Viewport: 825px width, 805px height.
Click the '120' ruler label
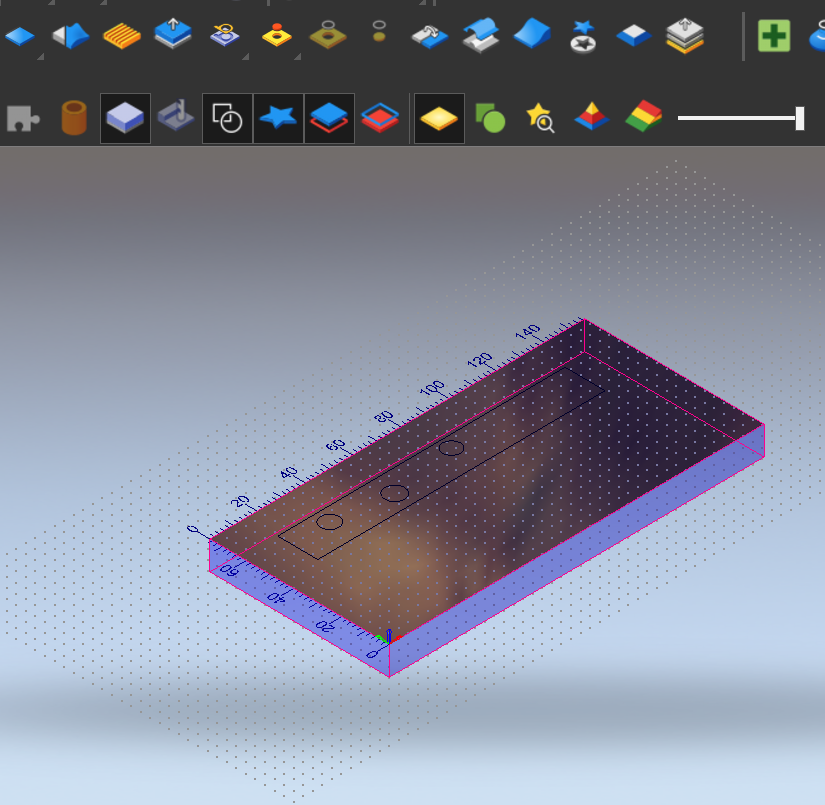click(x=480, y=360)
